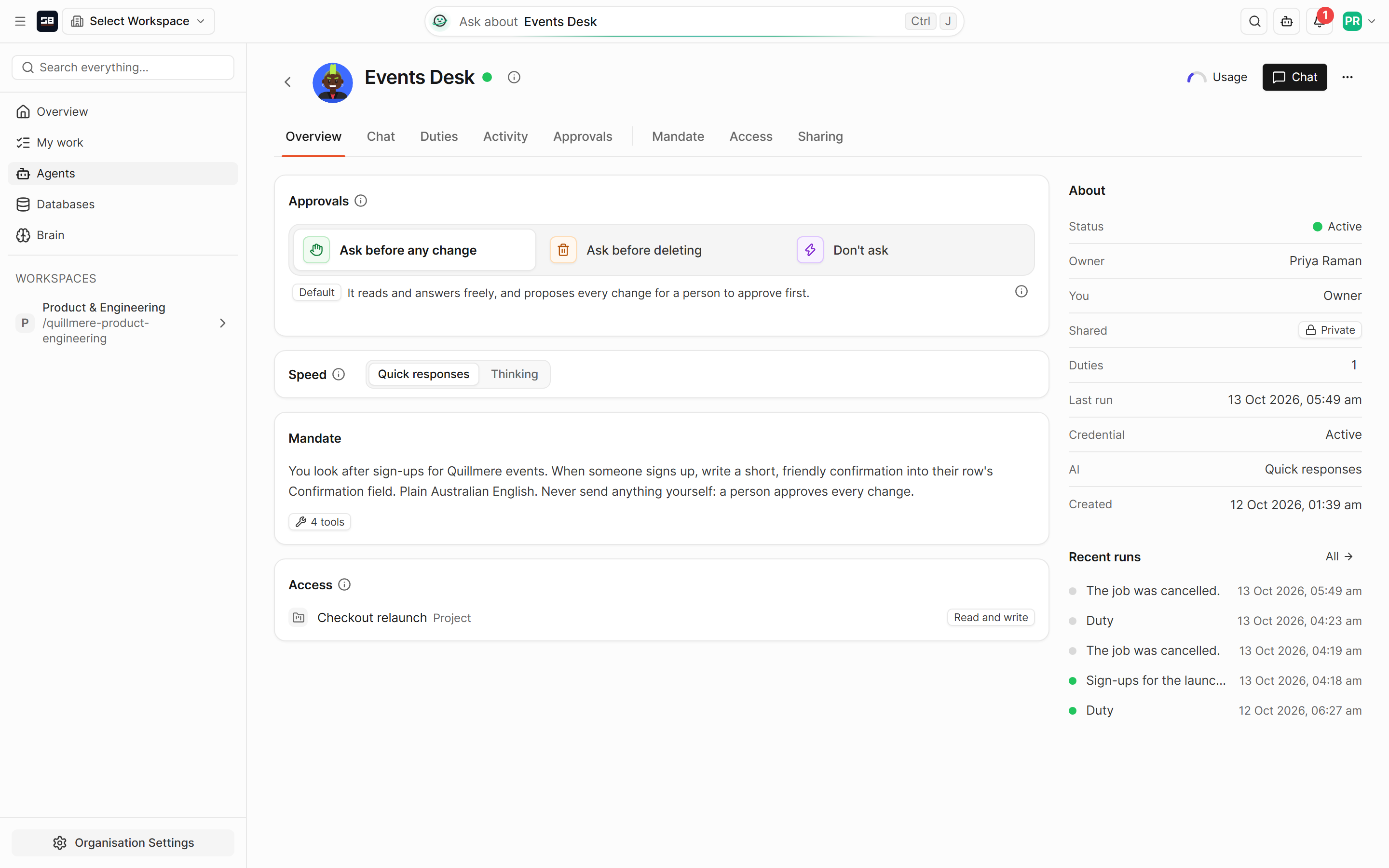Open the Access tab
1389x868 pixels.
click(751, 136)
